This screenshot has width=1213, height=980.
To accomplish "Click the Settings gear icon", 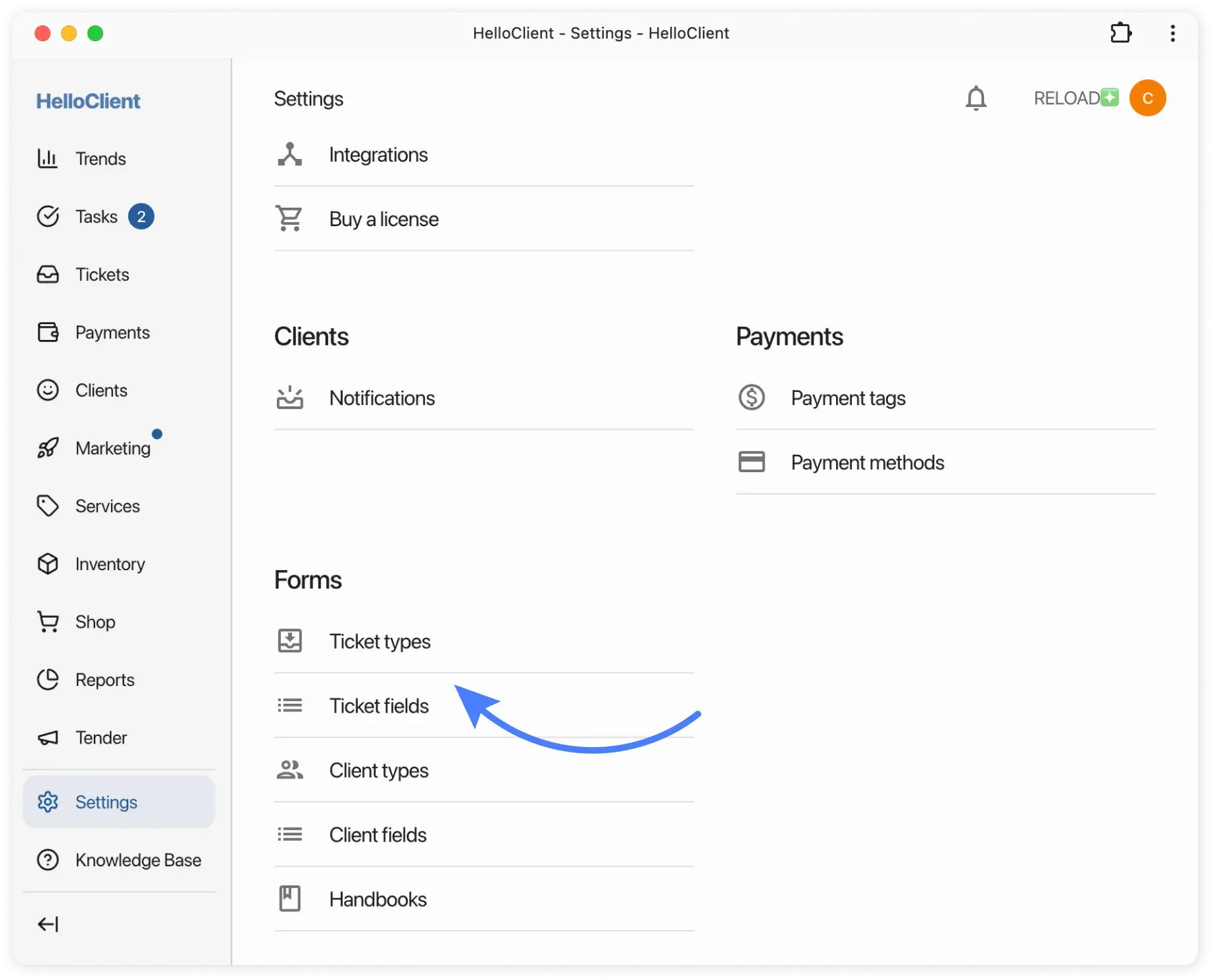I will click(47, 802).
